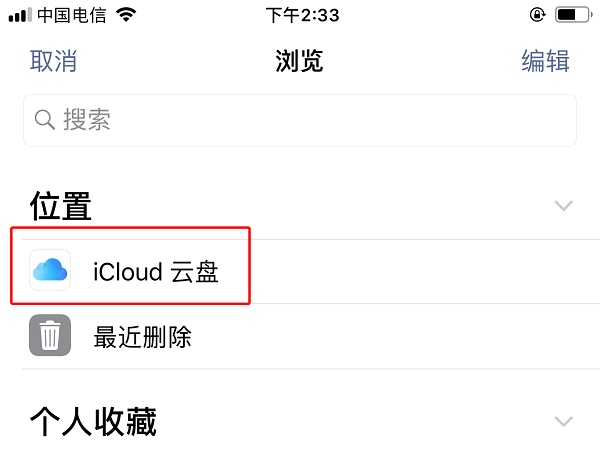This screenshot has height=473, width=600.
Task: Tap the 位置 section header
Action: click(61, 206)
